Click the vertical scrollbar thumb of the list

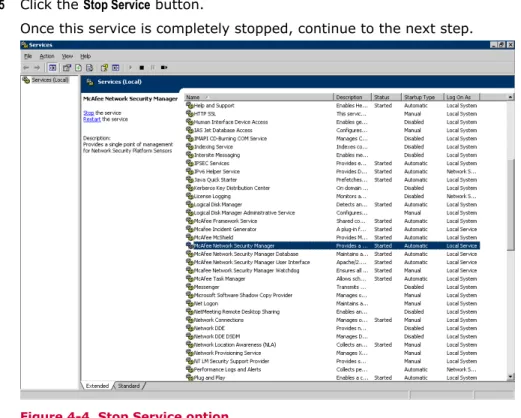coord(510,205)
